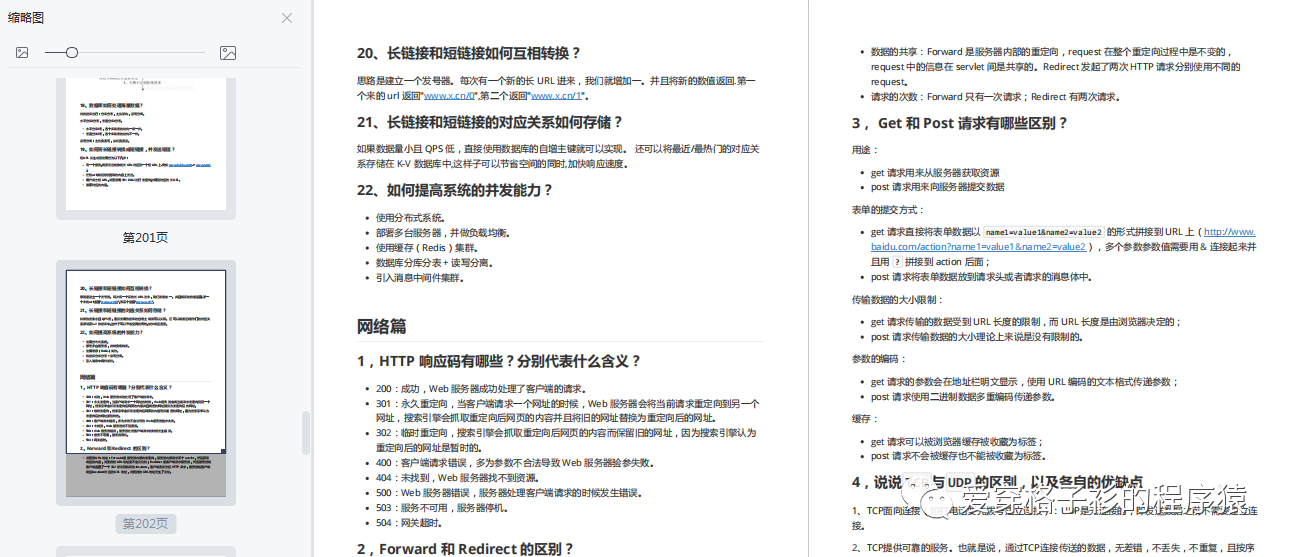Click heading 20、长链接和短链接如何互相转换？
This screenshot has width=1290, height=557.
pos(469,54)
